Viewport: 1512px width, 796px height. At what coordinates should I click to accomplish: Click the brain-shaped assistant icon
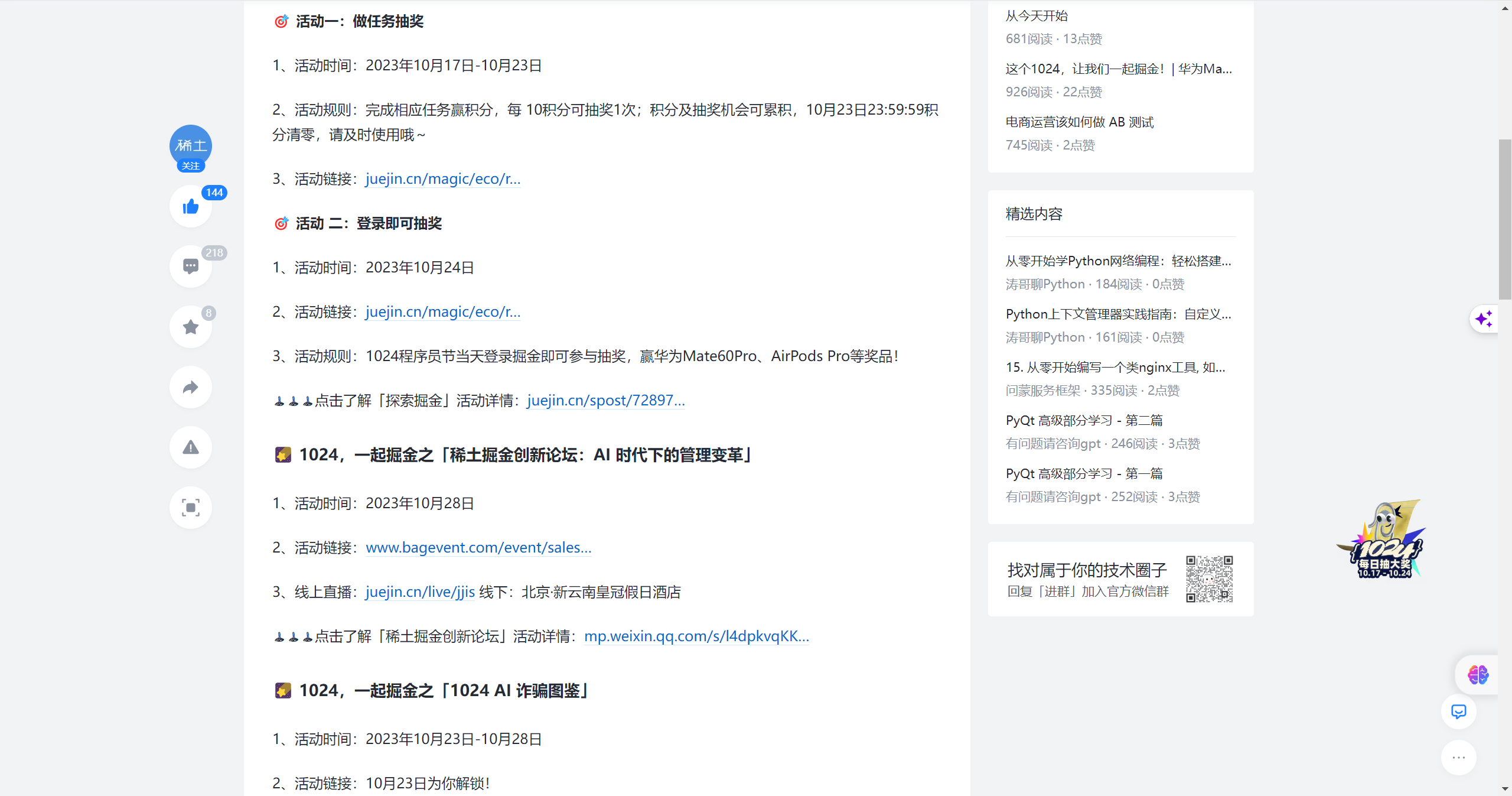pyautogui.click(x=1478, y=675)
